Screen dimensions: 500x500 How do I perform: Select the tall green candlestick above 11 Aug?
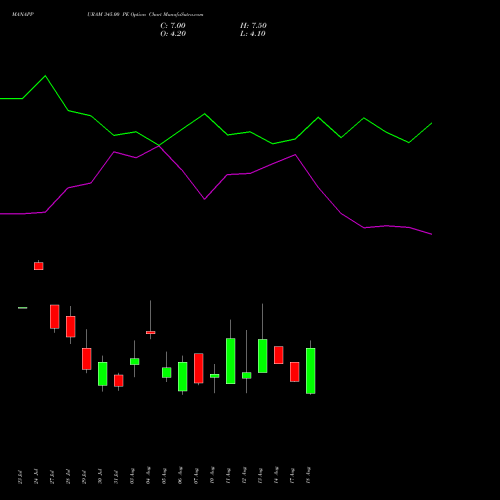click(231, 361)
